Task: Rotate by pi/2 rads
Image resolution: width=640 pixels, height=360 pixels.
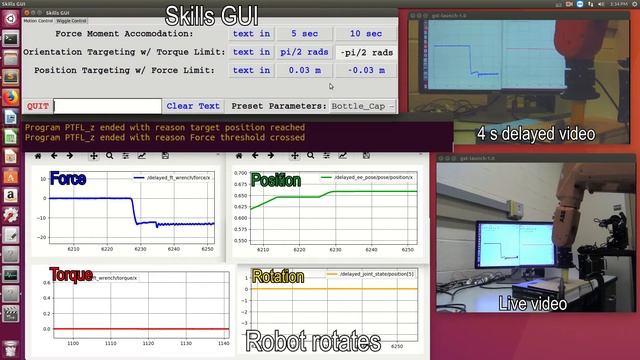Action: (304, 52)
